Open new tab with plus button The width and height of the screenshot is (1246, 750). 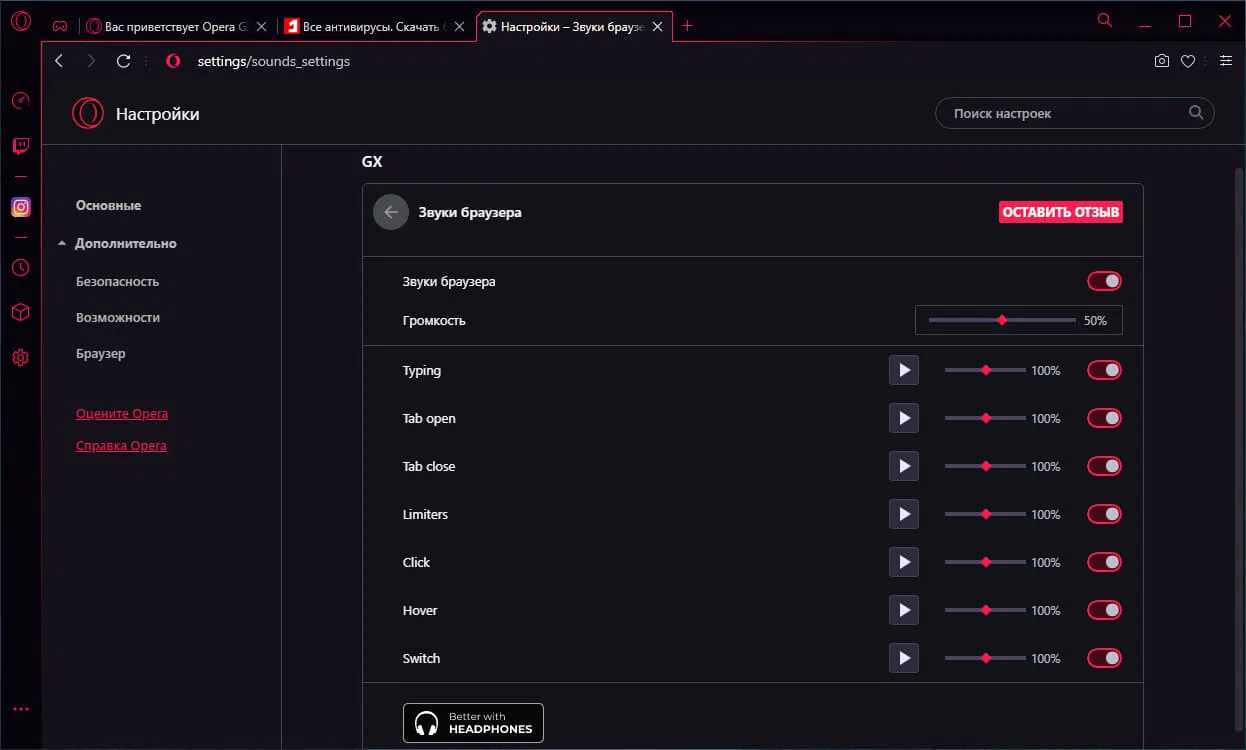(687, 26)
